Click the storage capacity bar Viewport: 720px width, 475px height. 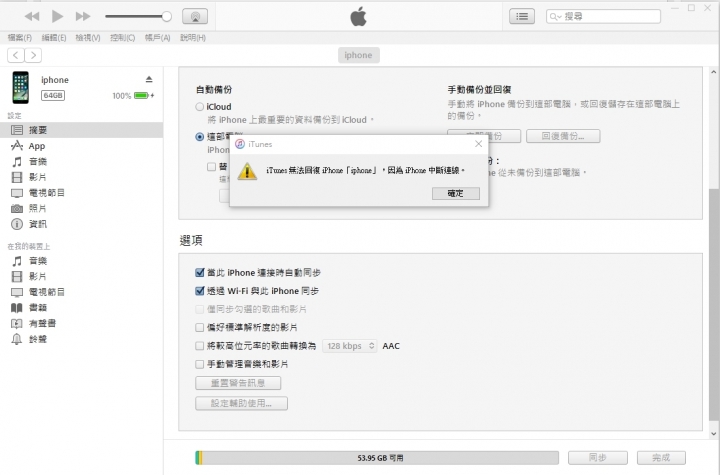377,458
